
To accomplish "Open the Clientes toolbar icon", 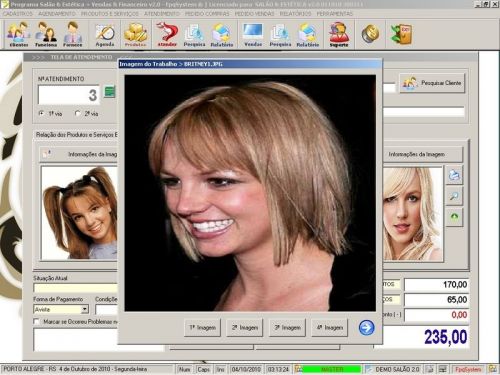I will 19,34.
